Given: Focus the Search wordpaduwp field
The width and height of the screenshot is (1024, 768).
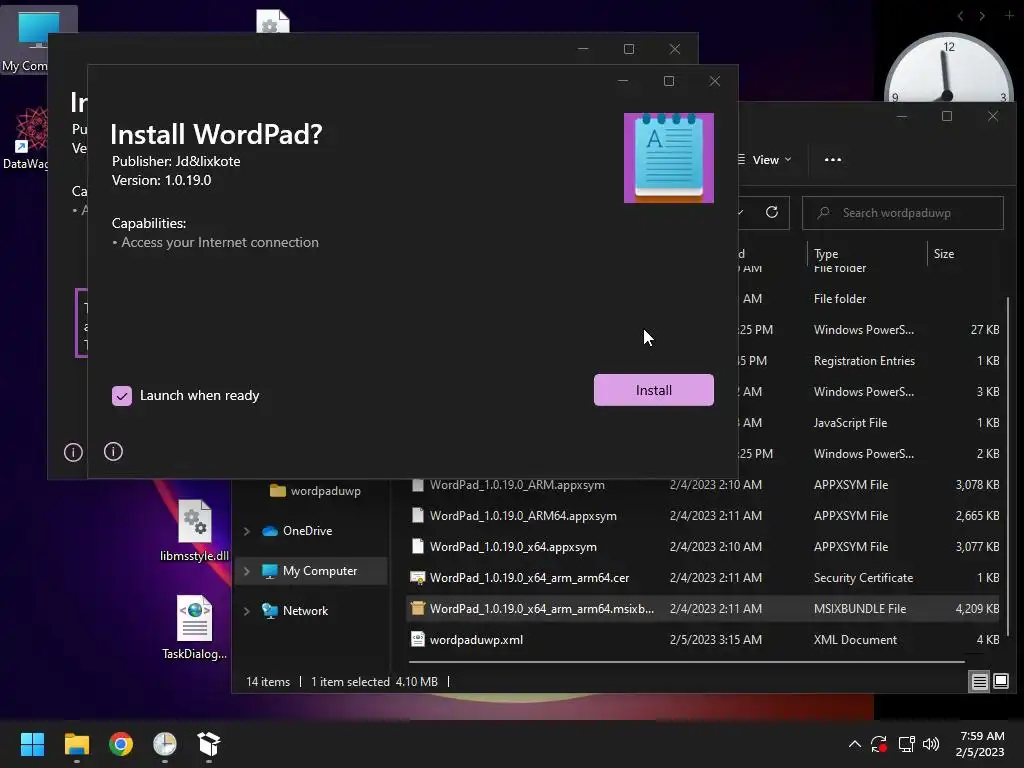Looking at the screenshot, I should point(903,213).
